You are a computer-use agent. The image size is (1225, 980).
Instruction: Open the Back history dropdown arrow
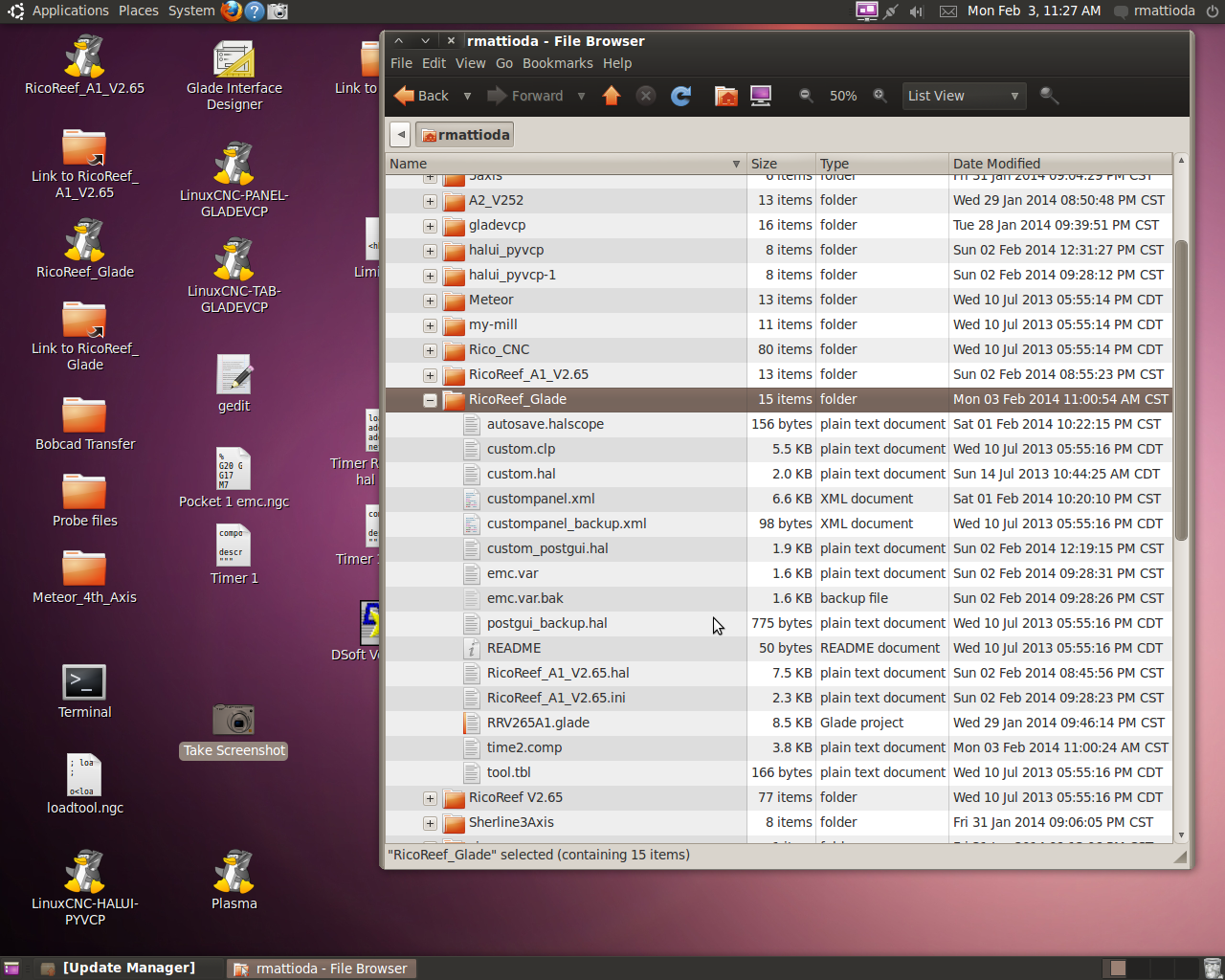(x=467, y=96)
